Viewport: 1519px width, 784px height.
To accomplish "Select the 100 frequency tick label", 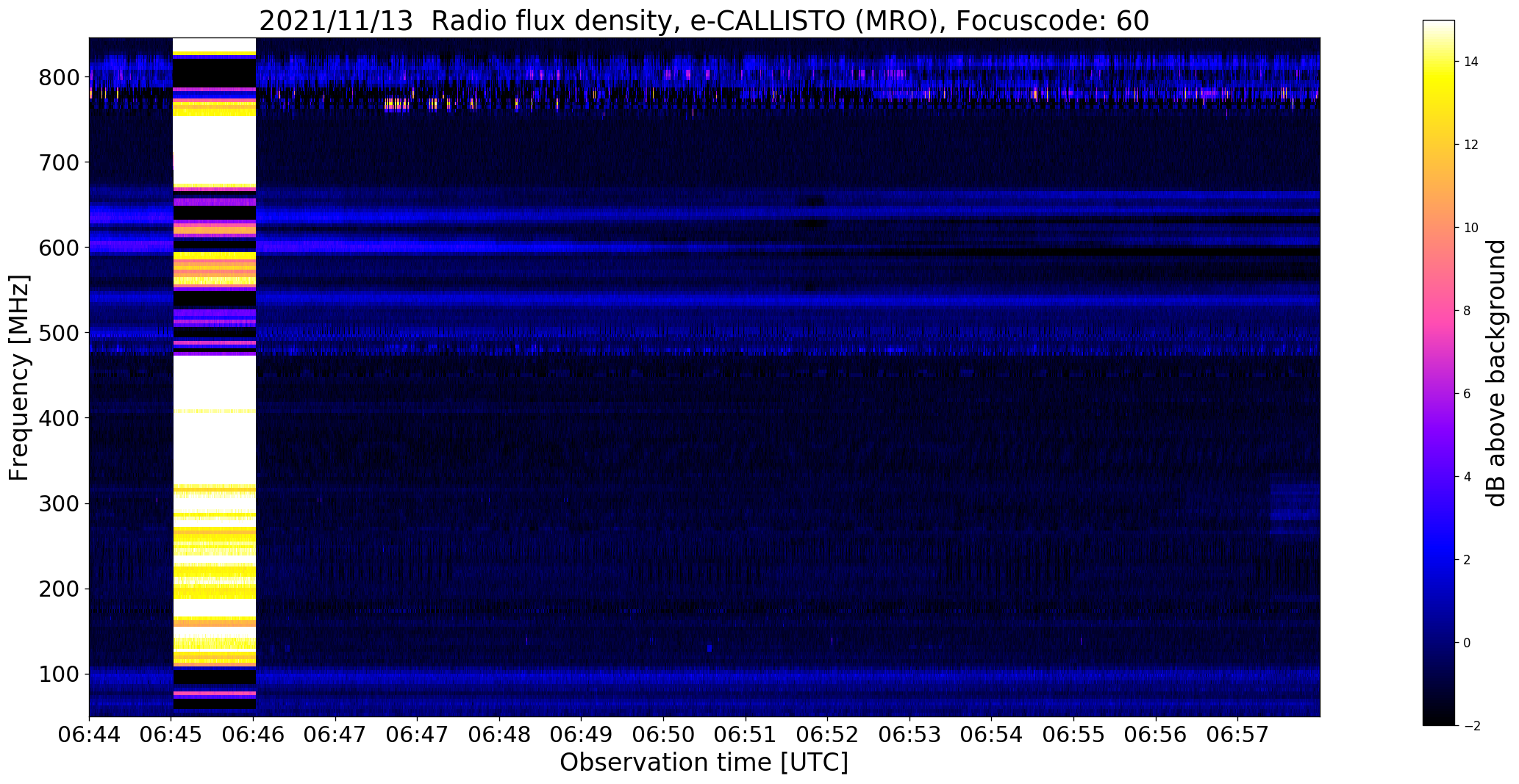I will click(59, 674).
